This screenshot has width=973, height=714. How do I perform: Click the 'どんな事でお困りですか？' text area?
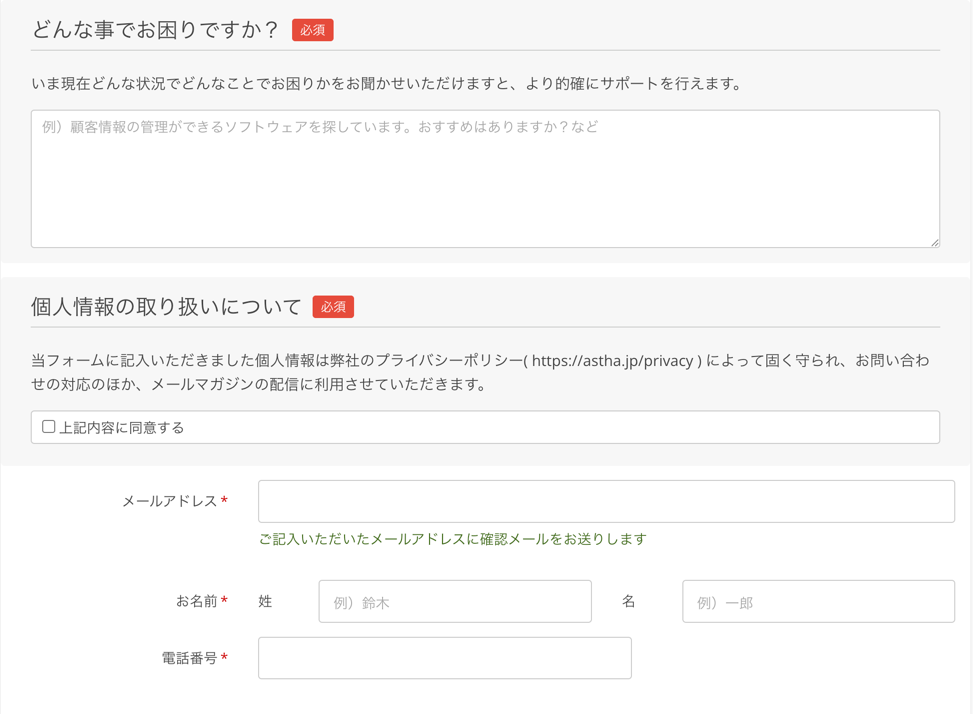click(485, 180)
